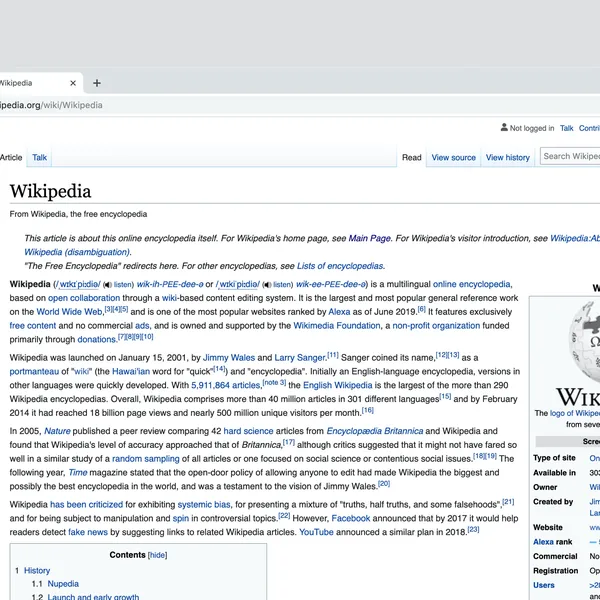Screen dimensions: 600x600
Task: Follow the Lists of encyclopedias link
Action: pos(340,266)
